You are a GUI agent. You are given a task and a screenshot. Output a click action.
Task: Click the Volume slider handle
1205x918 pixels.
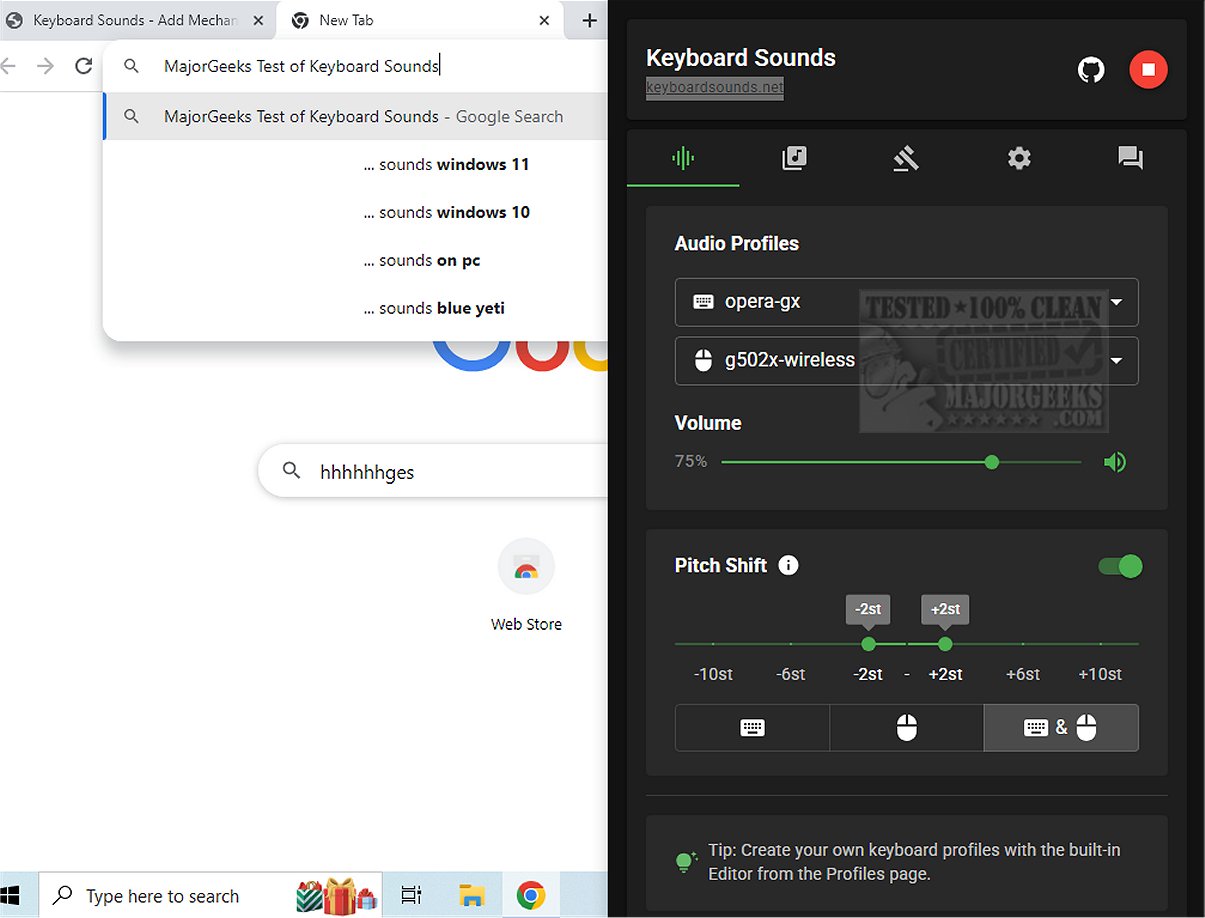point(991,462)
